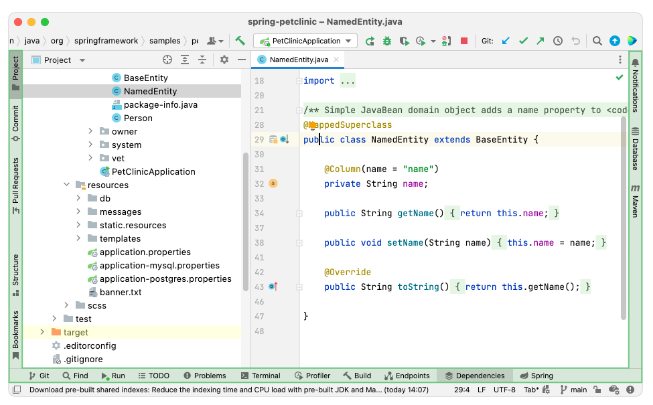Open the Dependencies tool window tab
This screenshot has width=653, height=405.
pos(475,375)
